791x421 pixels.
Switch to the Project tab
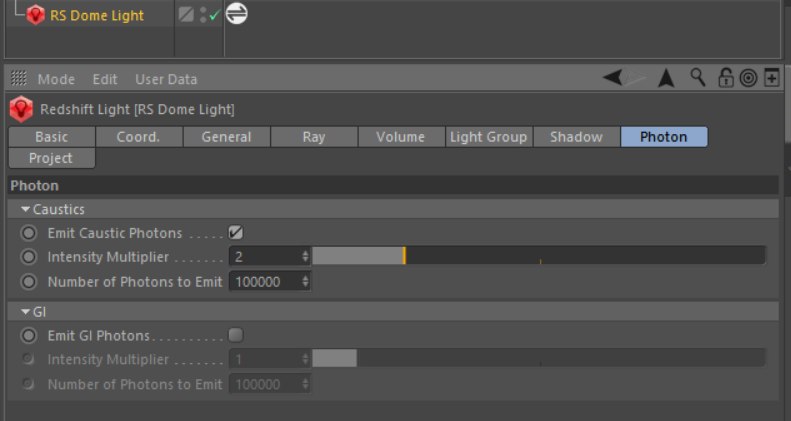51,158
